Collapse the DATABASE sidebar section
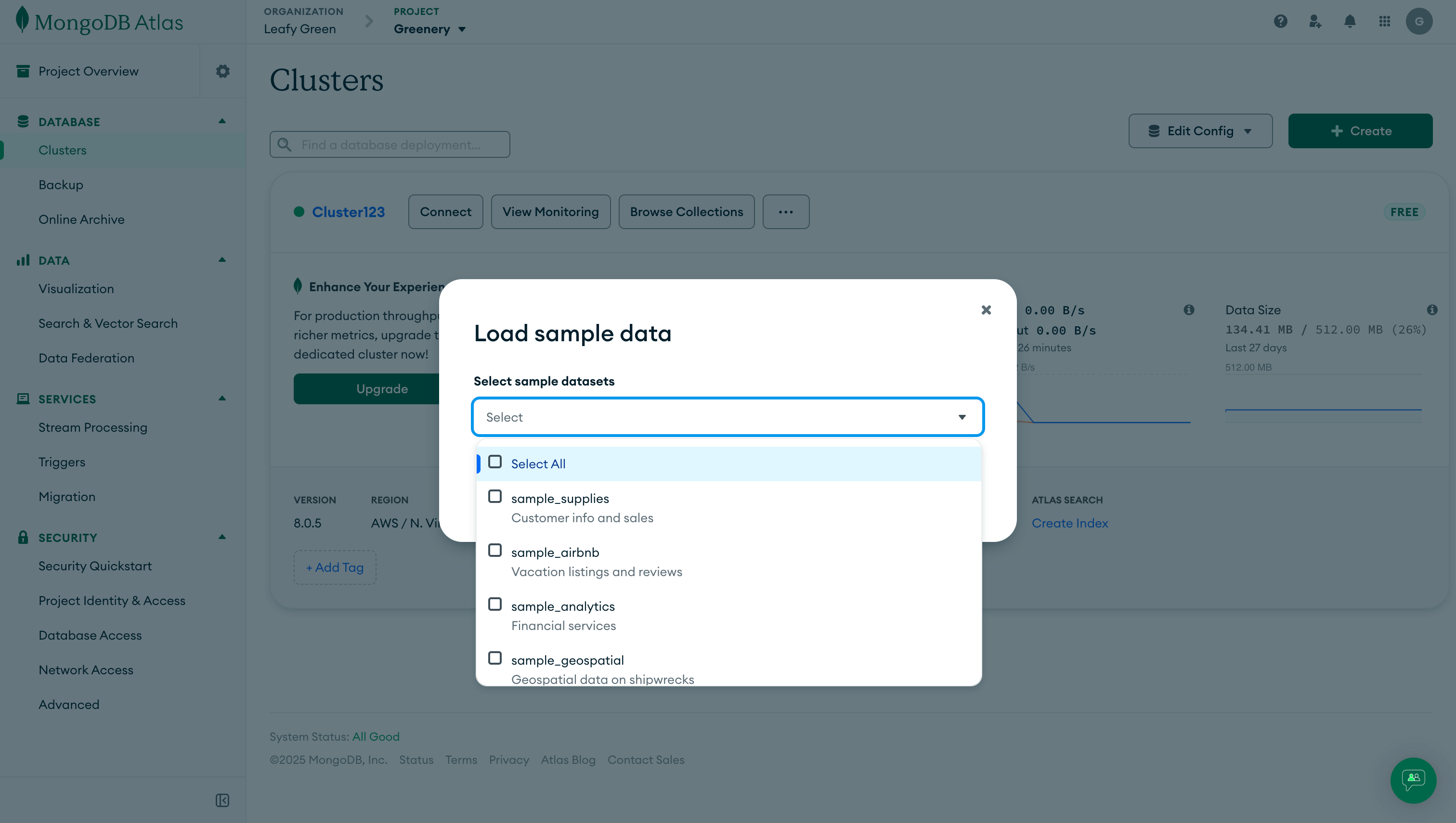The height and width of the screenshot is (823, 1456). tap(222, 121)
